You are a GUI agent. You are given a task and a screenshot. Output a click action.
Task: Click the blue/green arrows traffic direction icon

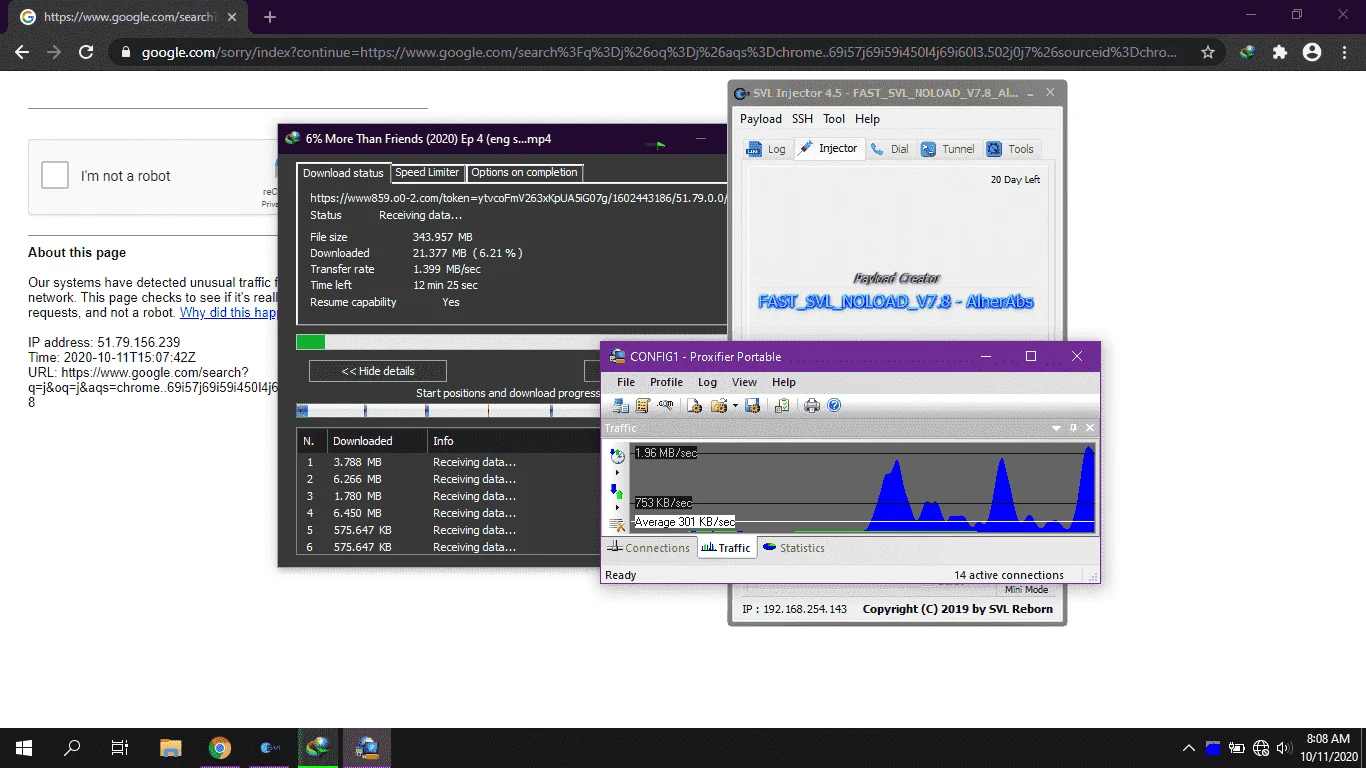click(617, 491)
